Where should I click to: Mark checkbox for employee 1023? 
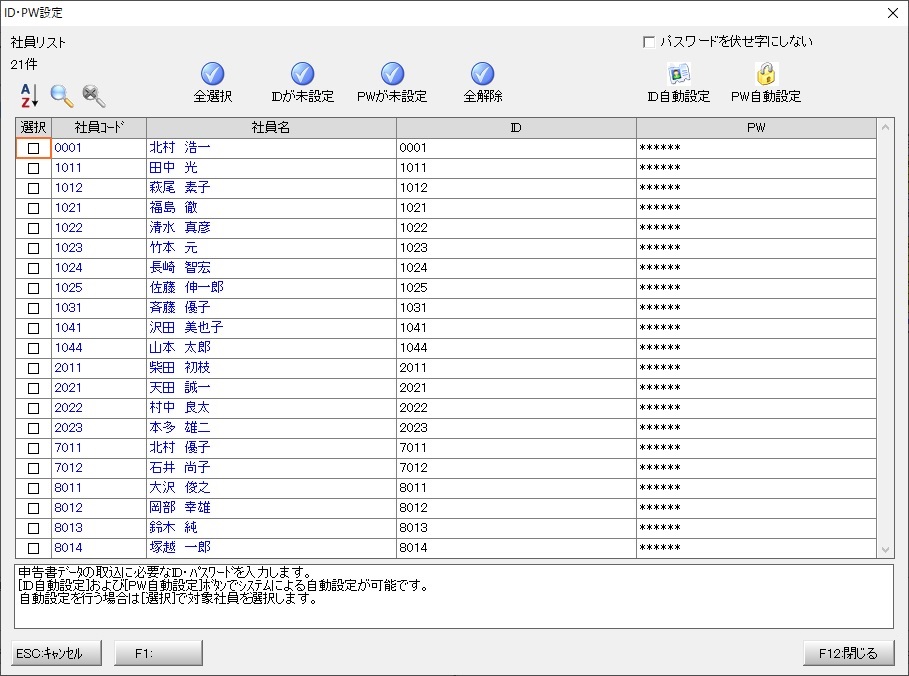(34, 248)
